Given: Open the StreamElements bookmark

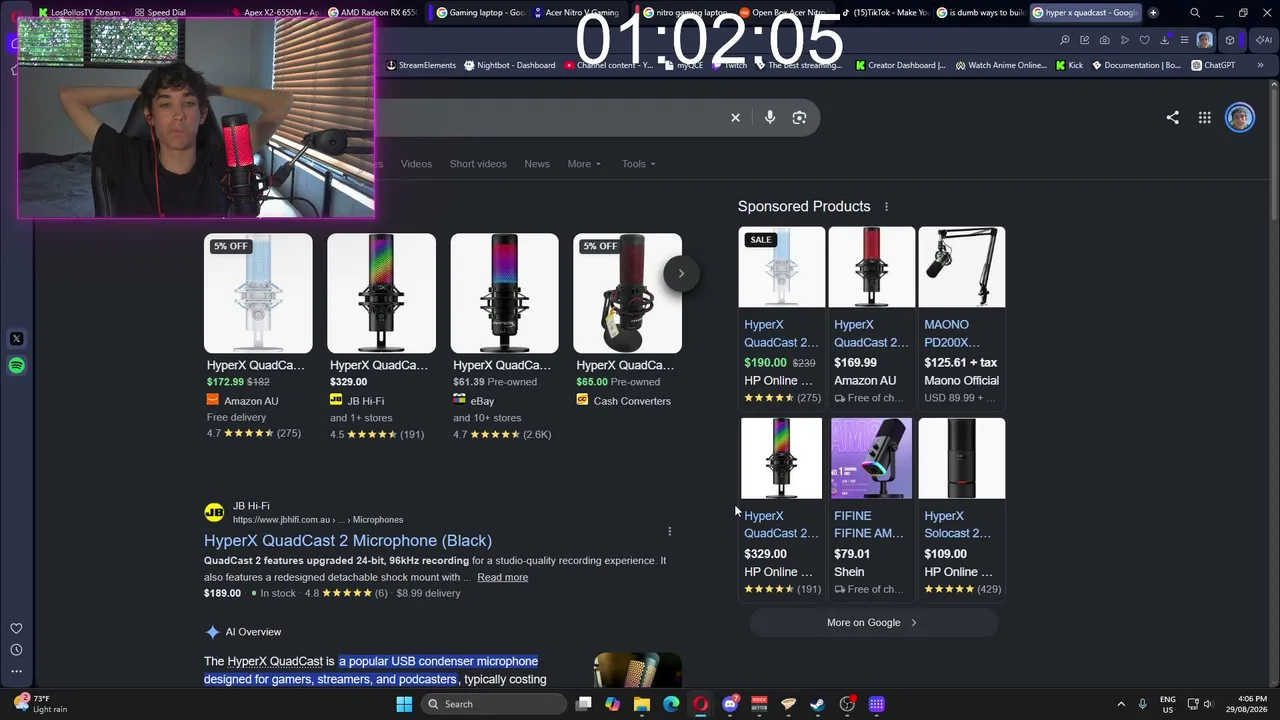Looking at the screenshot, I should pyautogui.click(x=421, y=66).
